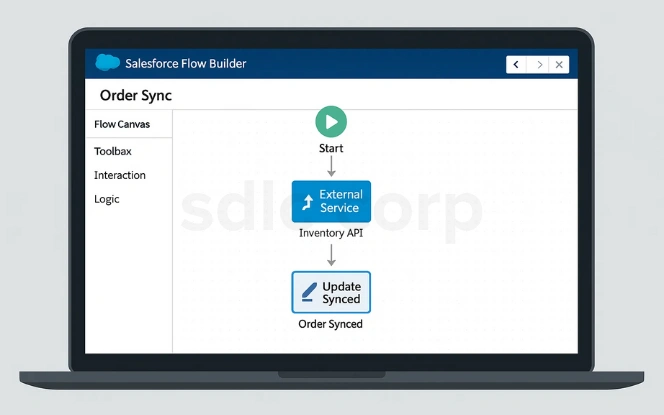Click the Start label text

pos(331,148)
